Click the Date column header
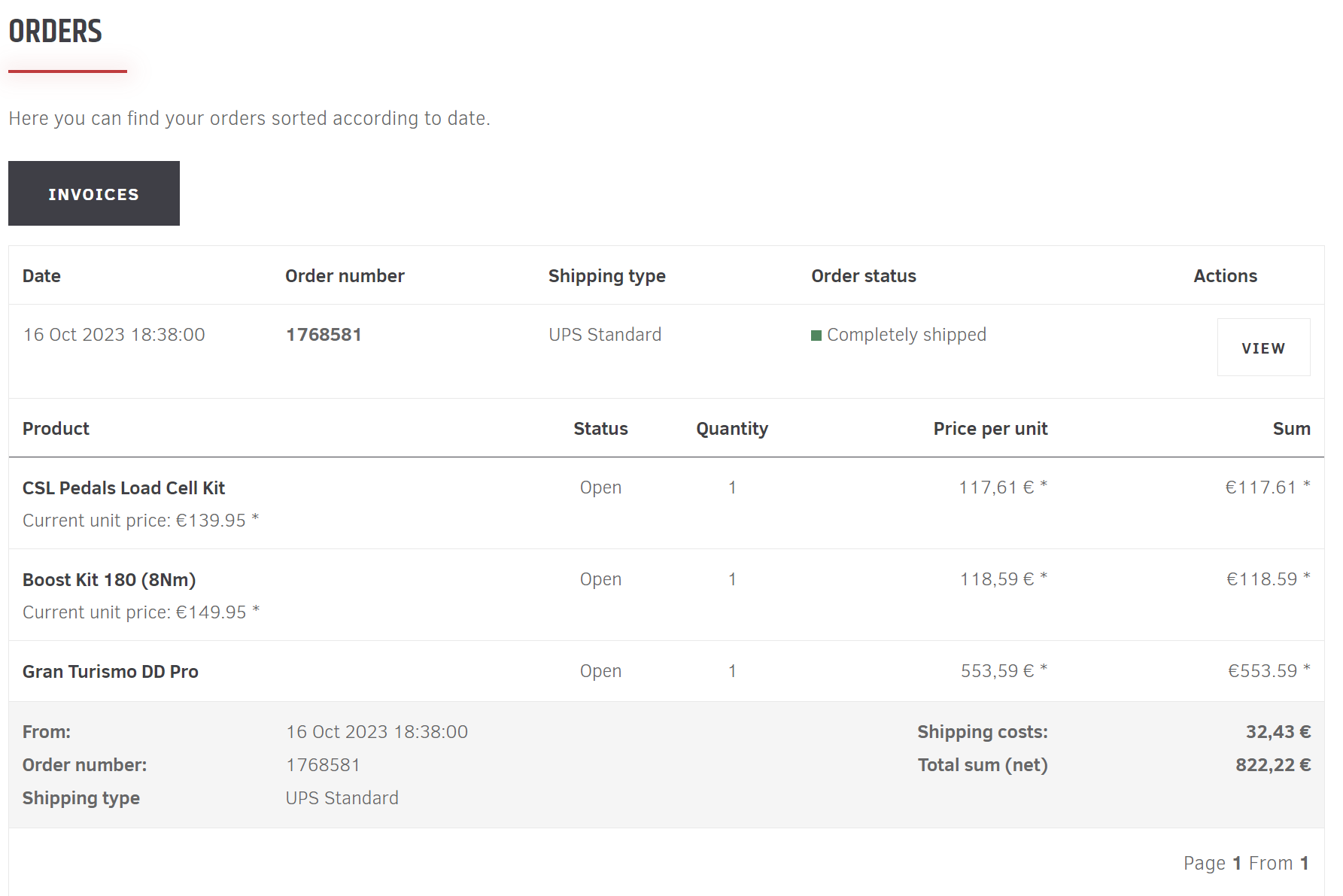Image resolution: width=1343 pixels, height=896 pixels. point(41,276)
